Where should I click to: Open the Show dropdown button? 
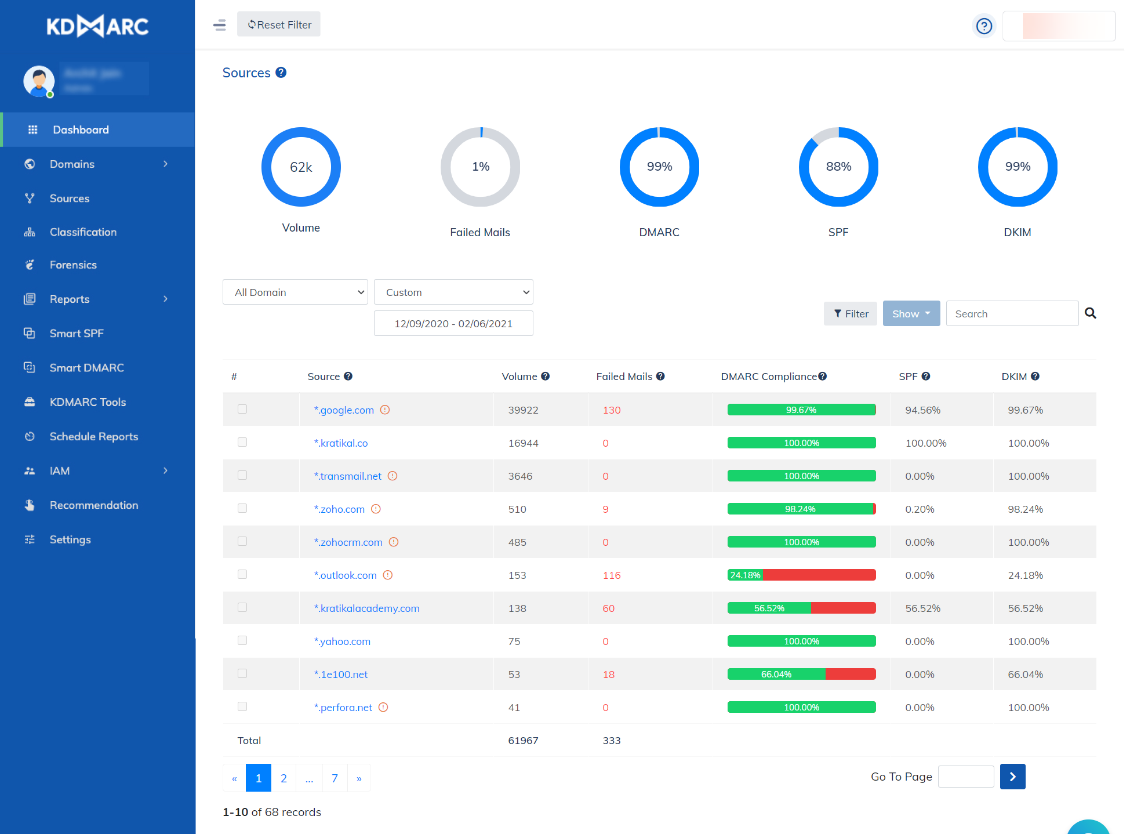pos(911,313)
